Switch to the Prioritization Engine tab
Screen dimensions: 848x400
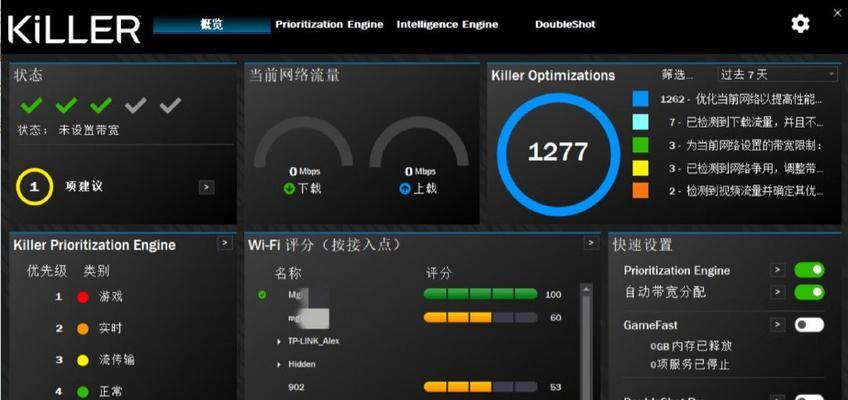pos(329,25)
